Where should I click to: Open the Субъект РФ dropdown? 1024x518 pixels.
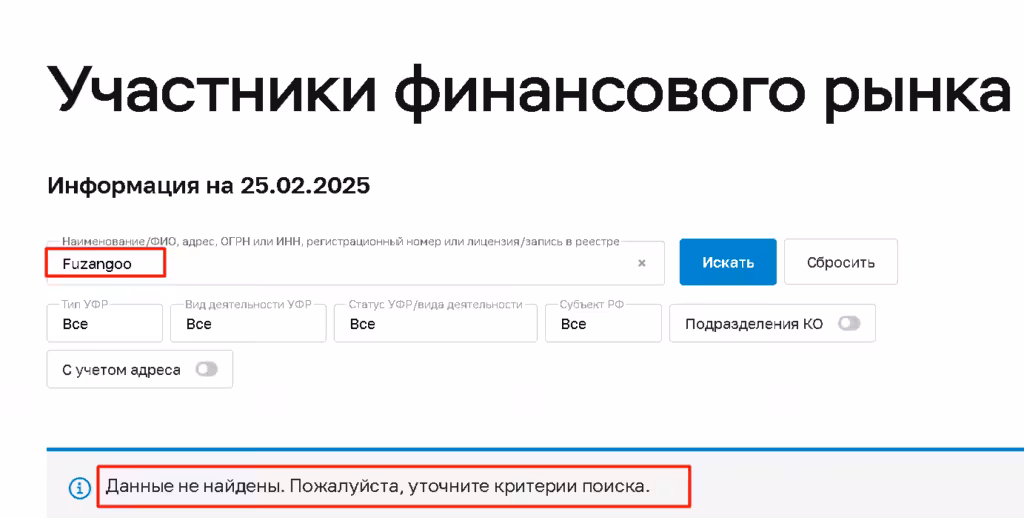coord(603,323)
